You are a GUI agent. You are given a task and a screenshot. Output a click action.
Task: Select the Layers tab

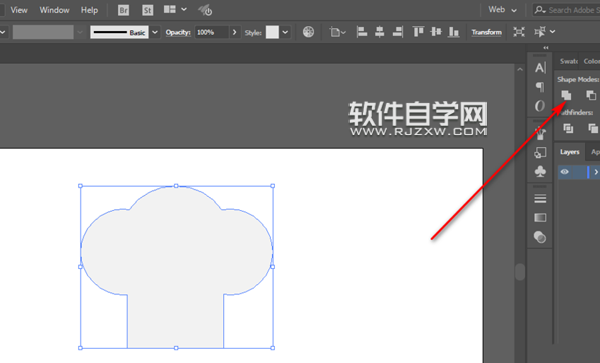click(569, 152)
